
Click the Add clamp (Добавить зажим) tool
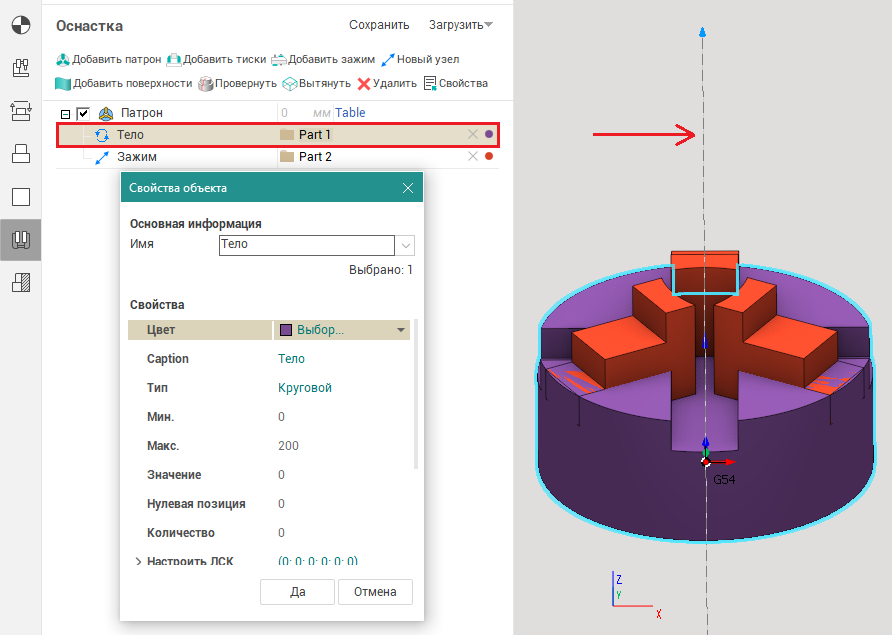(279, 59)
